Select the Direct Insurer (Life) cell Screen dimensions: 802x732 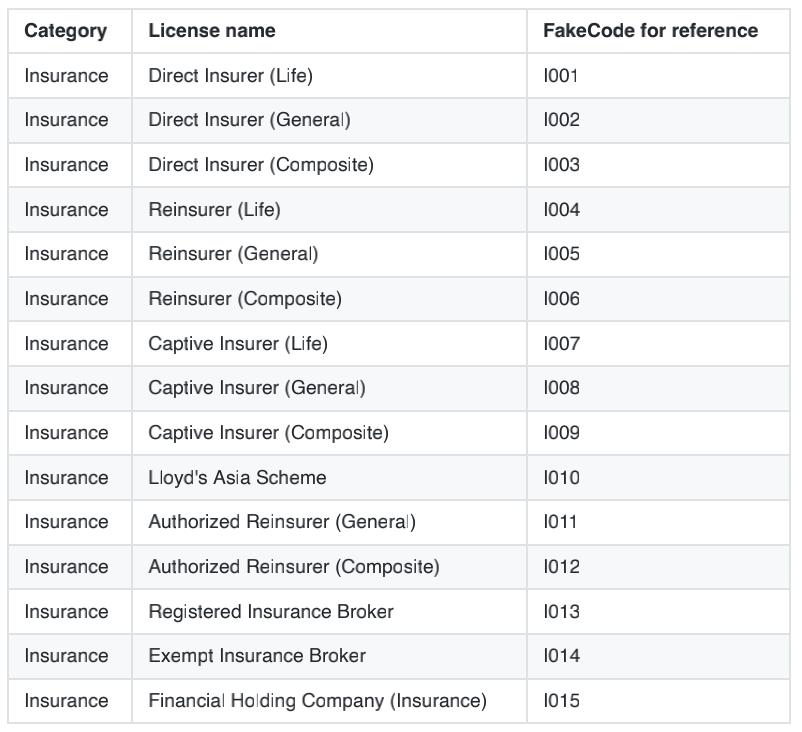[230, 76]
